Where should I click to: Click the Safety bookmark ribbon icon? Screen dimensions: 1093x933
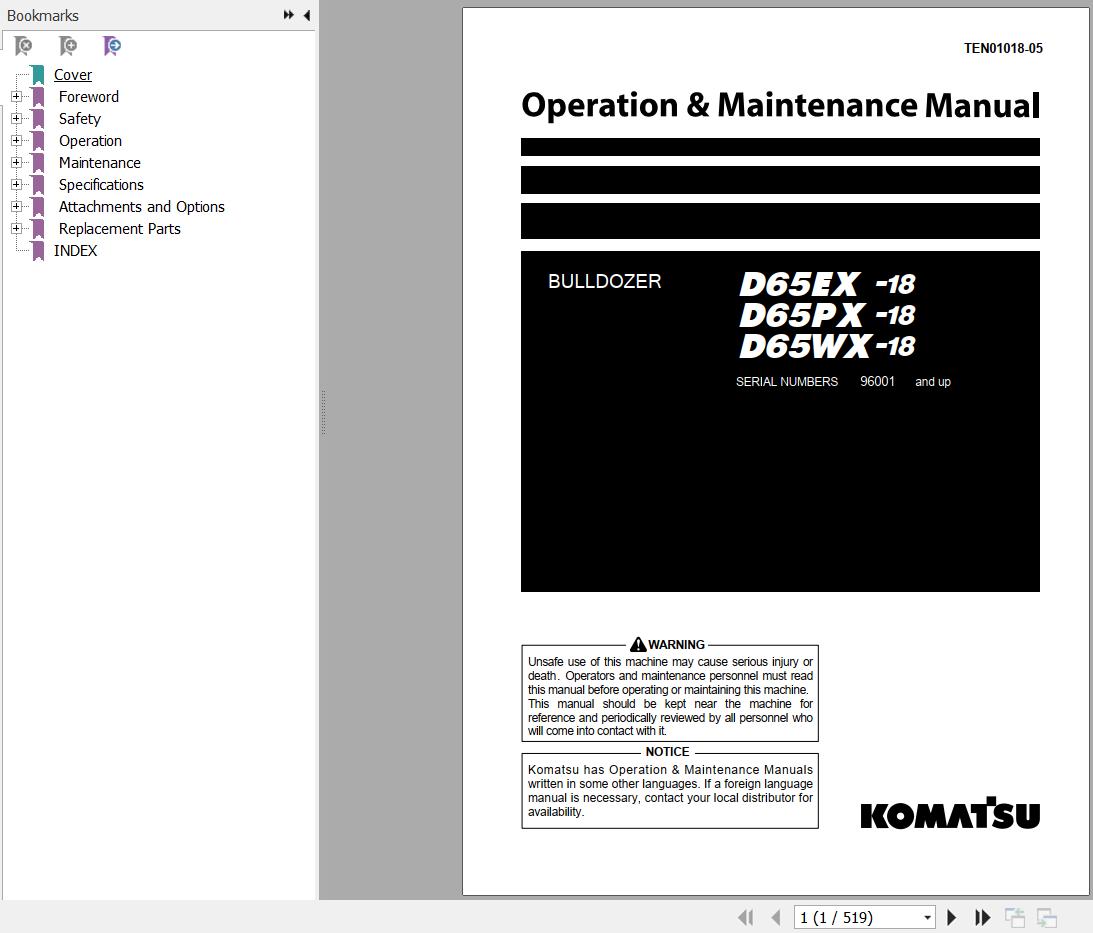pyautogui.click(x=38, y=119)
